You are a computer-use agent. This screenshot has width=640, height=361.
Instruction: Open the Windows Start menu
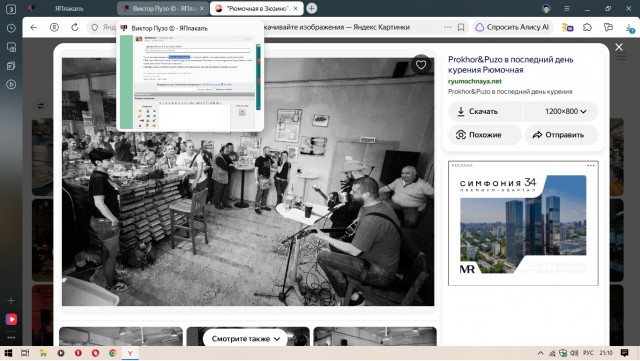pos(8,353)
